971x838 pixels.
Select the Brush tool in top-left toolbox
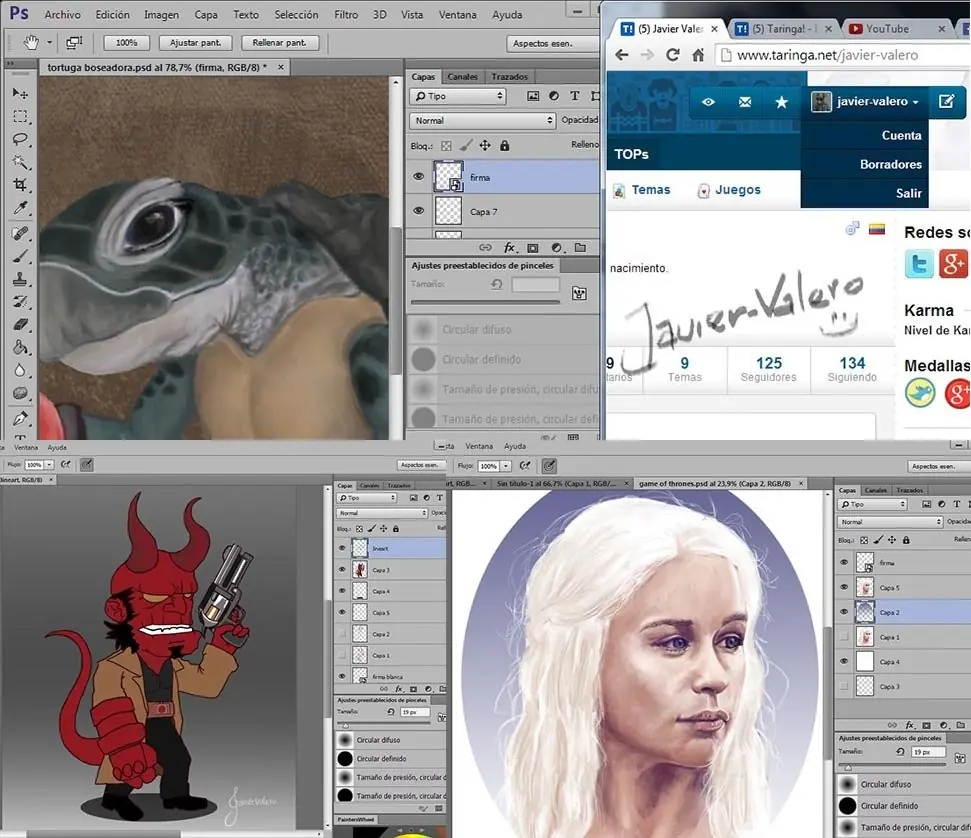20,256
